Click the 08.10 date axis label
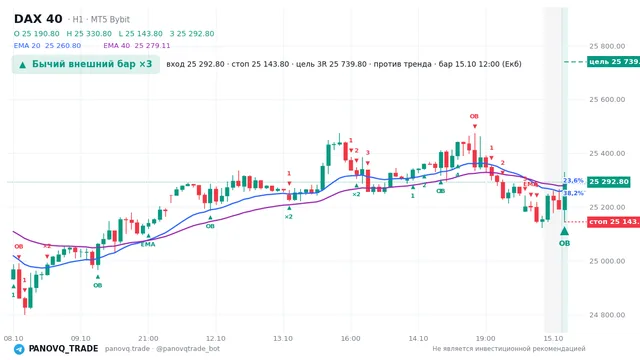 pos(13,338)
